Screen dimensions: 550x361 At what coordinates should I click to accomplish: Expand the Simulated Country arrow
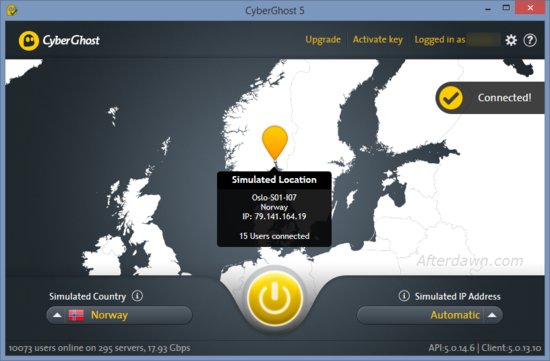point(57,315)
